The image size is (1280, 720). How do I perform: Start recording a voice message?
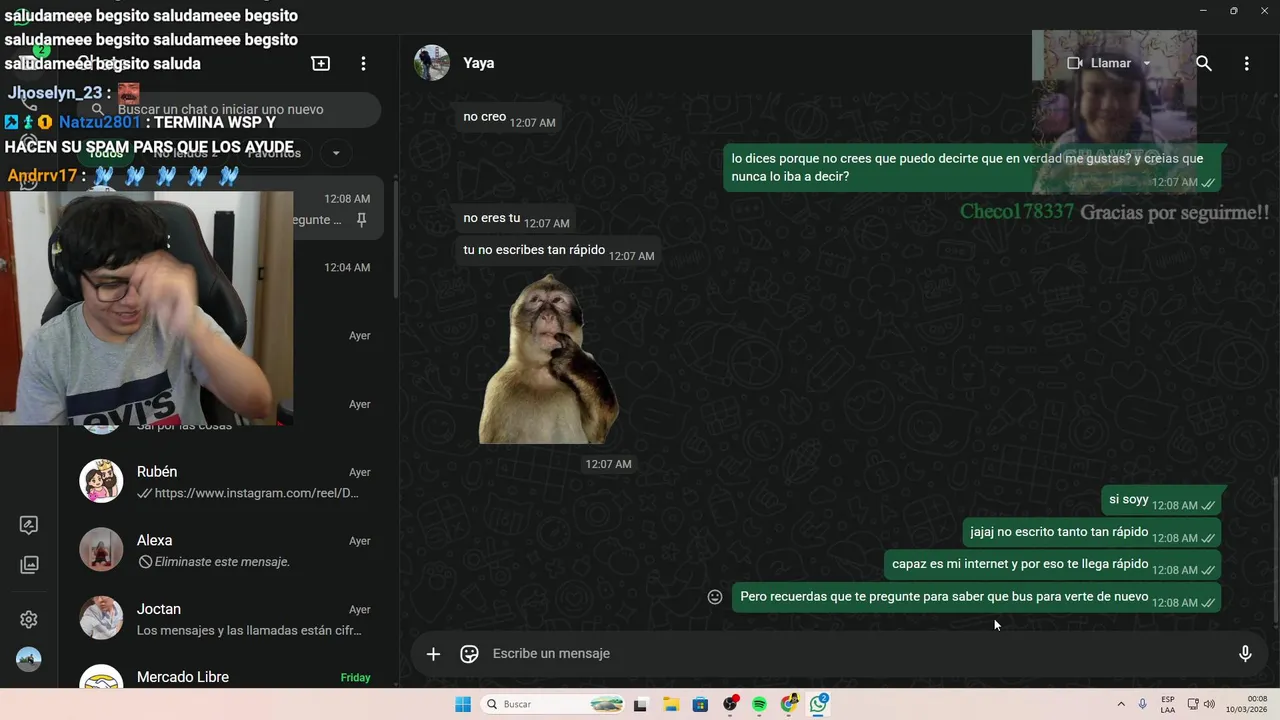pyautogui.click(x=1245, y=654)
